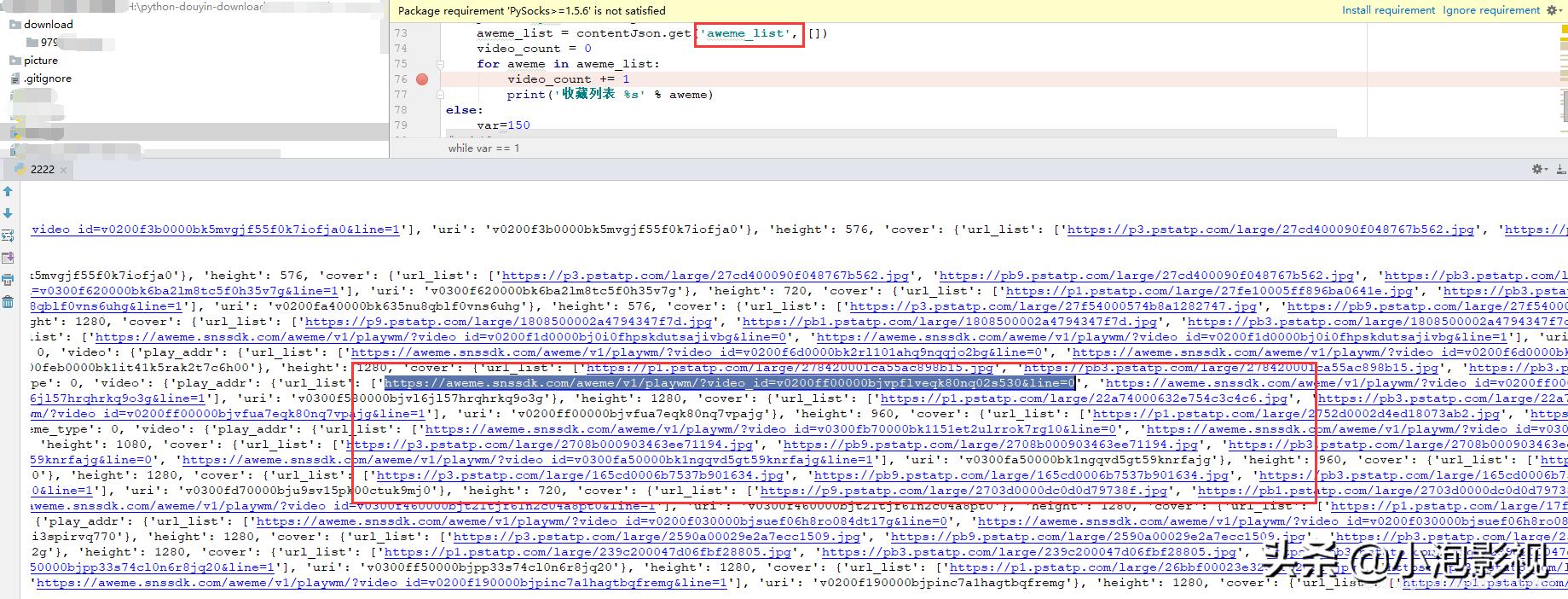Image resolution: width=1568 pixels, height=599 pixels.
Task: Place cursor on 'for aweme in aweme_list:' line
Action: tap(568, 64)
